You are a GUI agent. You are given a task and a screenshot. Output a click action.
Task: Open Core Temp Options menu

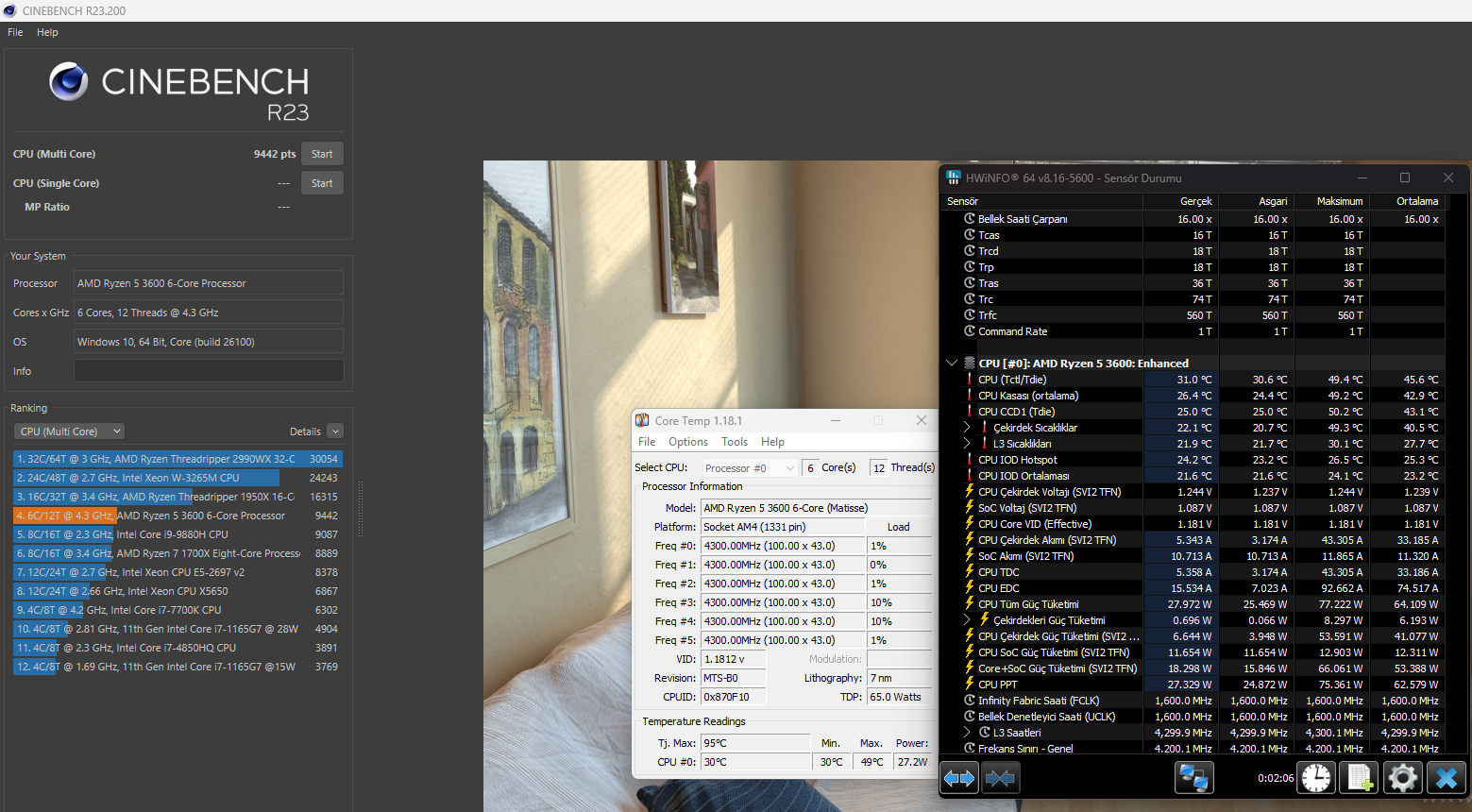pyautogui.click(x=688, y=442)
